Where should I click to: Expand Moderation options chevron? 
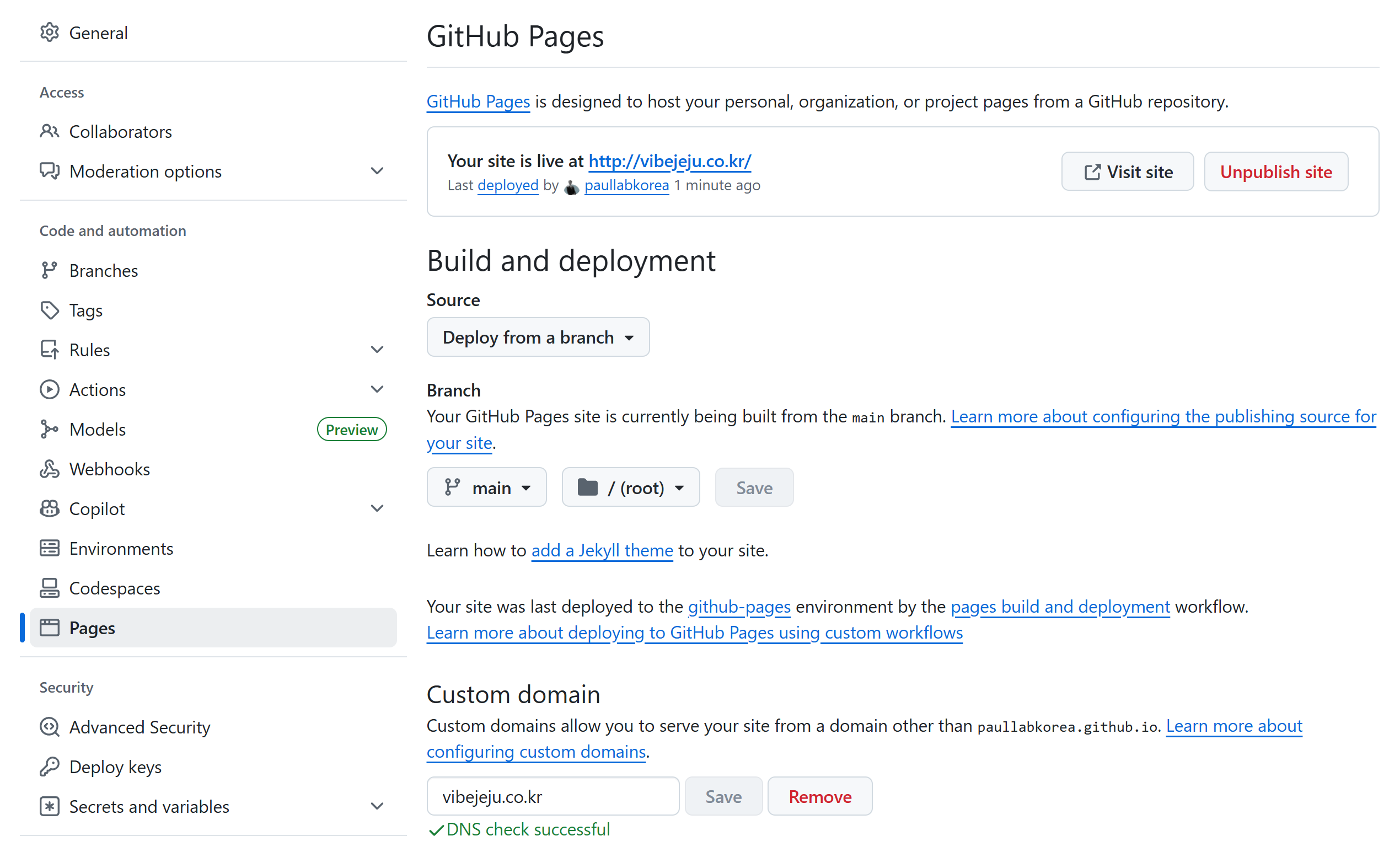click(377, 171)
